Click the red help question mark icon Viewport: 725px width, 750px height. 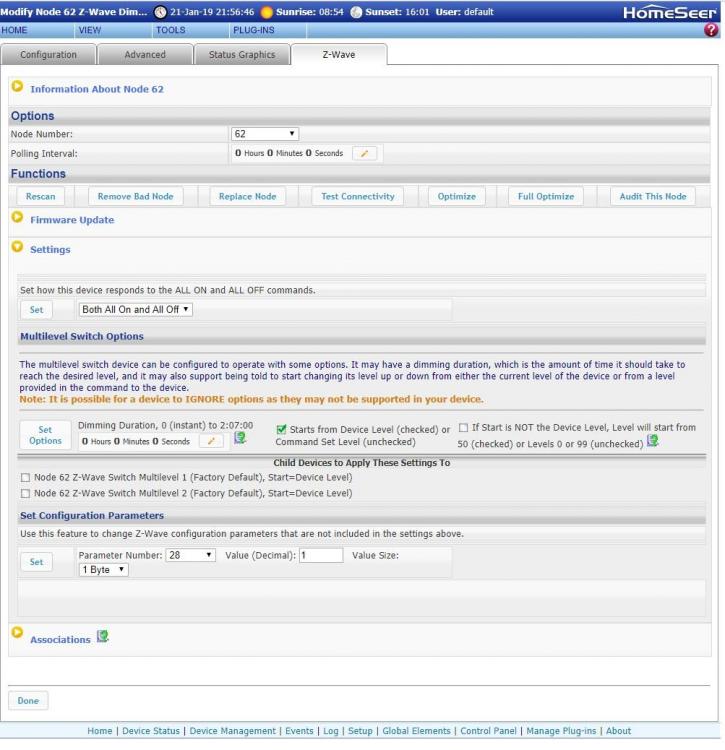pos(711,31)
